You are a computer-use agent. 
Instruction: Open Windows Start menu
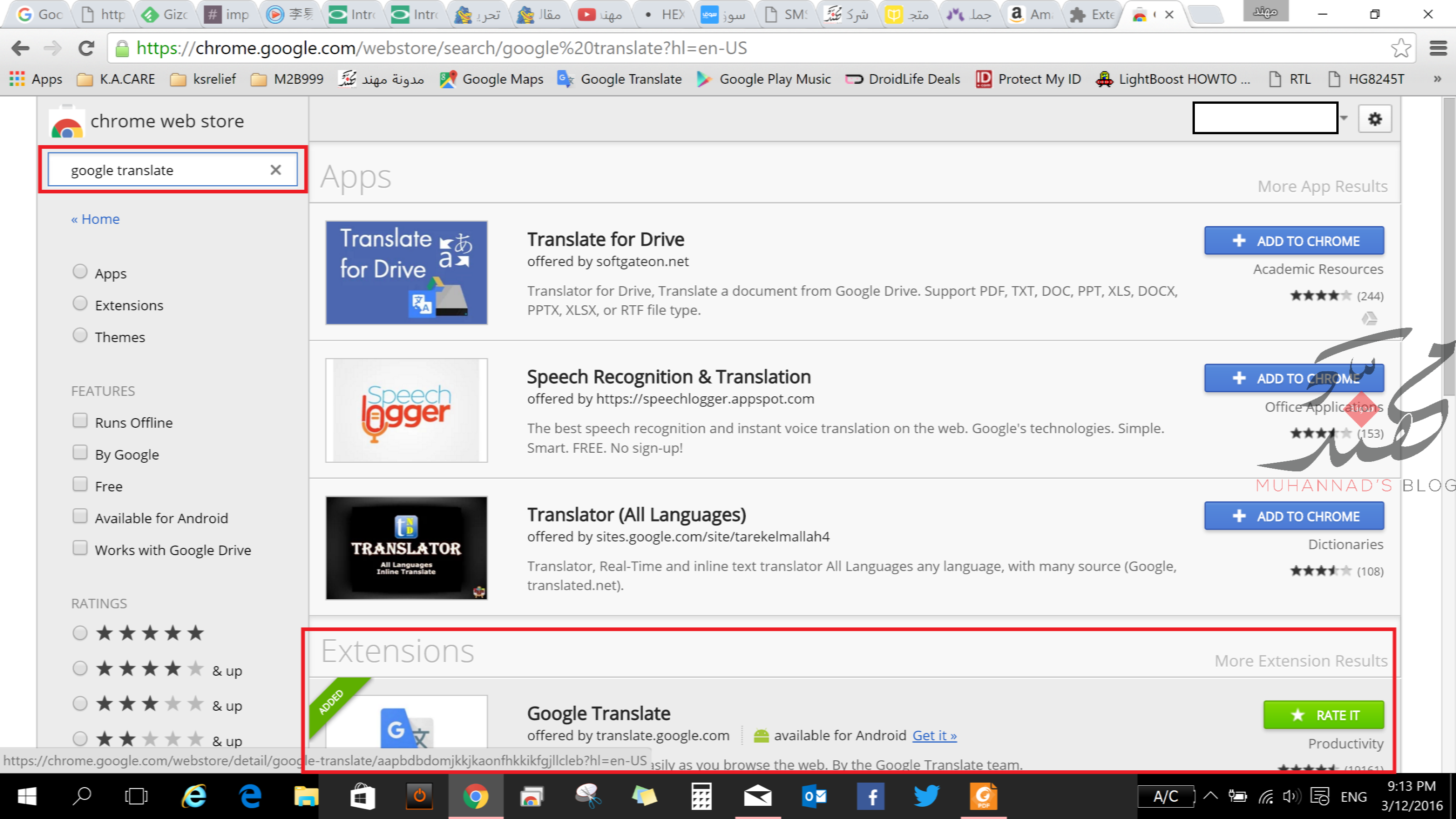coord(26,796)
